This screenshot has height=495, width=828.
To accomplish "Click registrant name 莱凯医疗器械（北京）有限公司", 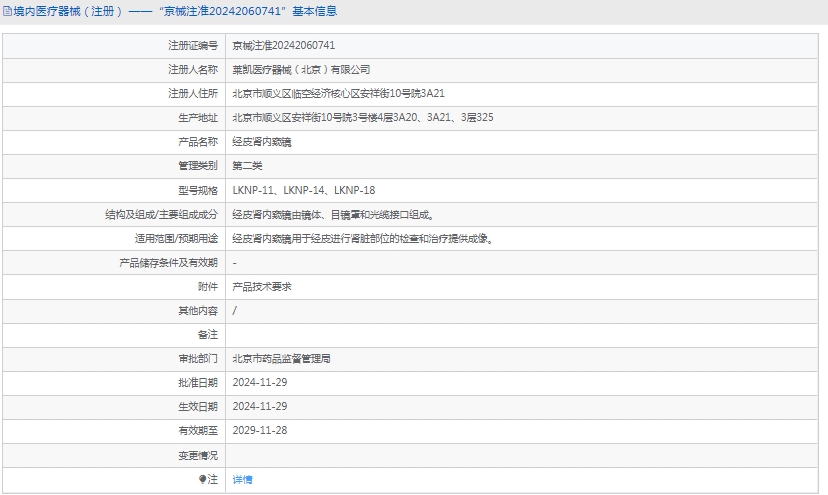I will 301,70.
